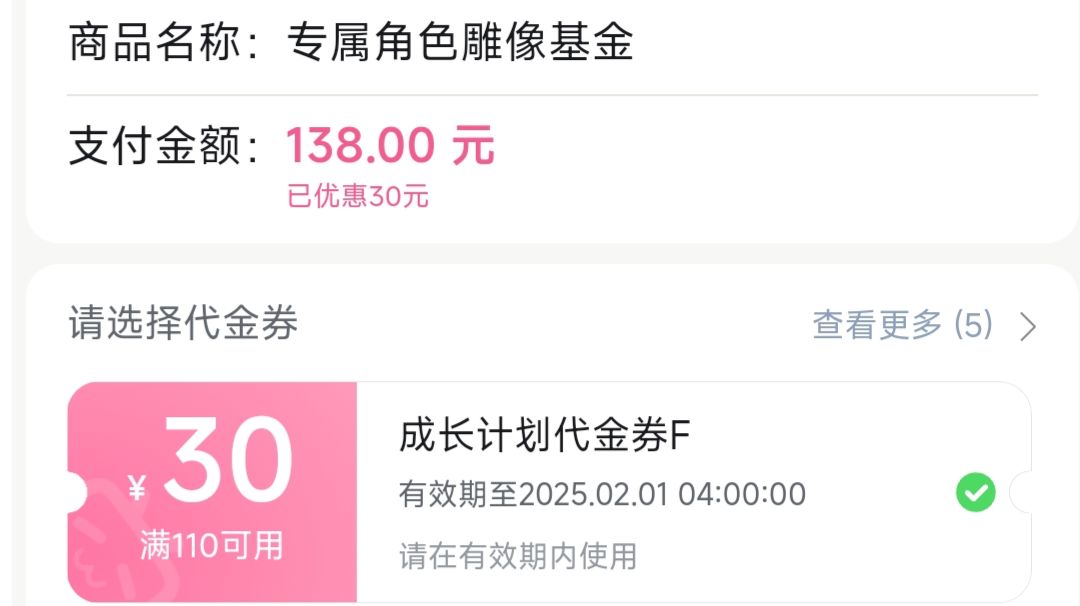Image resolution: width=1080 pixels, height=606 pixels.
Task: Click the divider line under the product name
Action: [552, 95]
